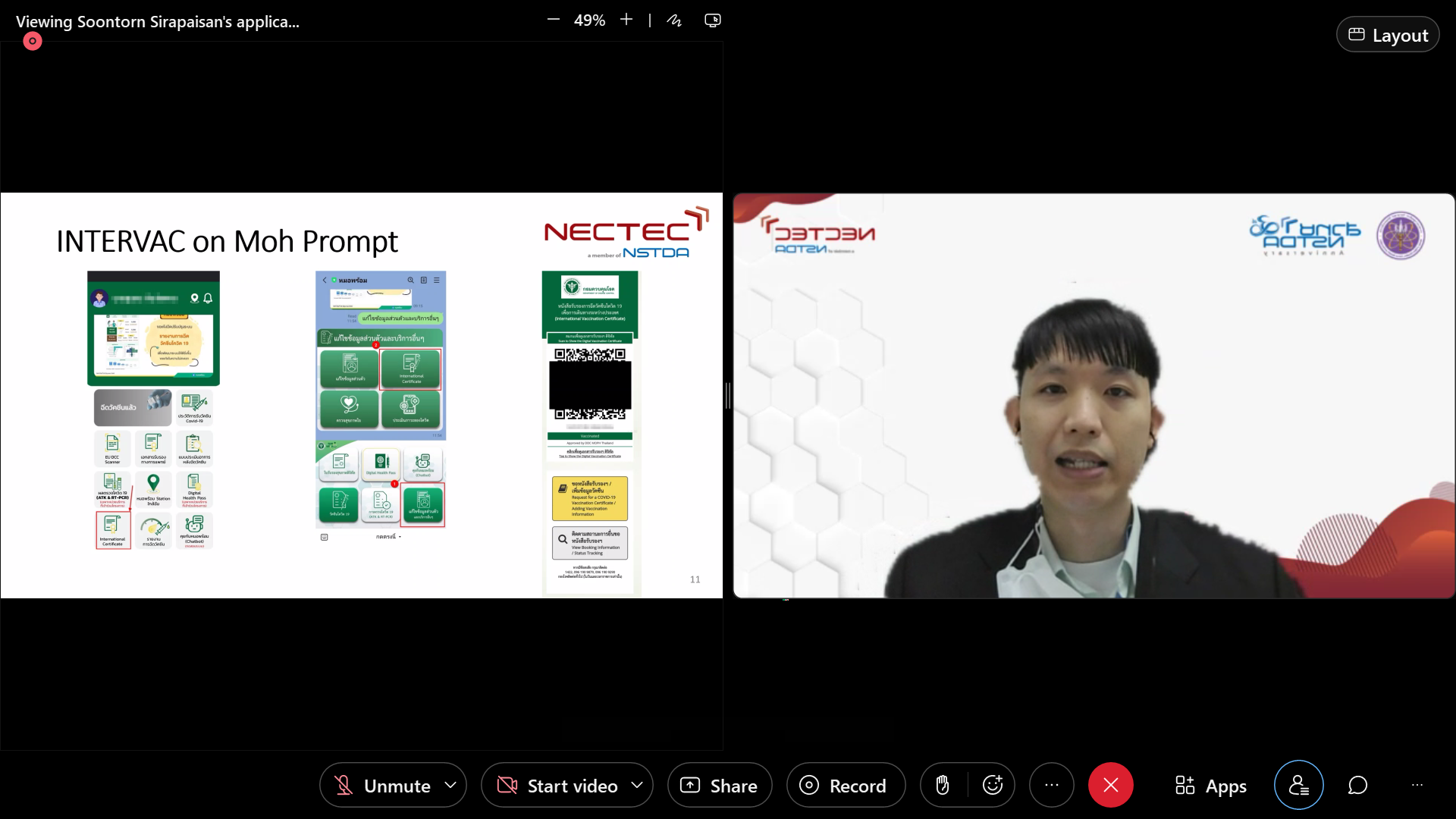Open the Layout options
This screenshot has width=1456, height=819.
[x=1388, y=35]
